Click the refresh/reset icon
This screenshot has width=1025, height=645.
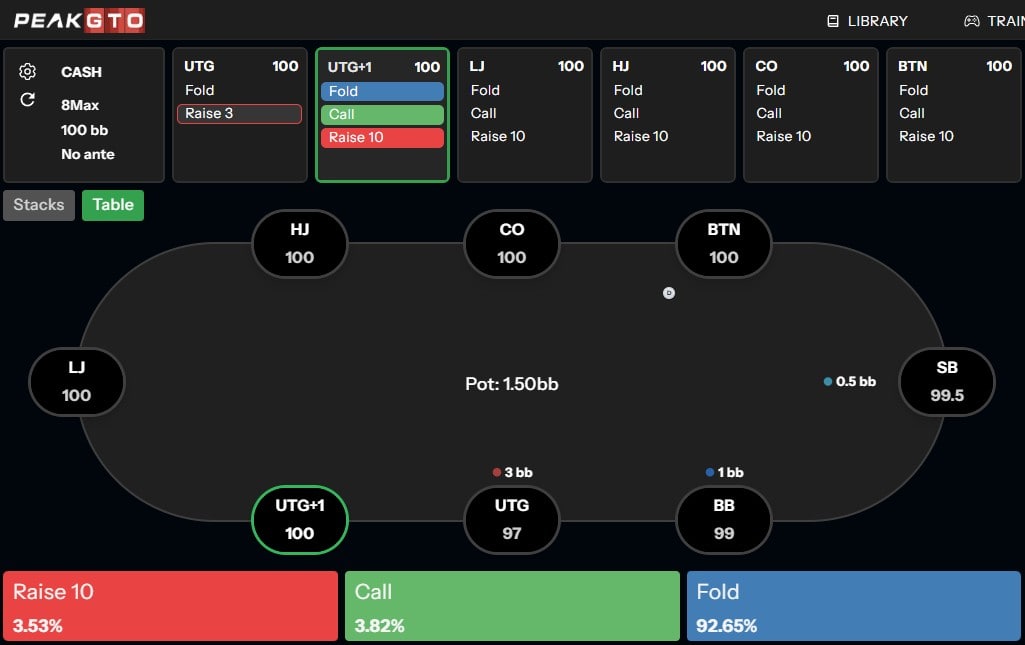[28, 100]
